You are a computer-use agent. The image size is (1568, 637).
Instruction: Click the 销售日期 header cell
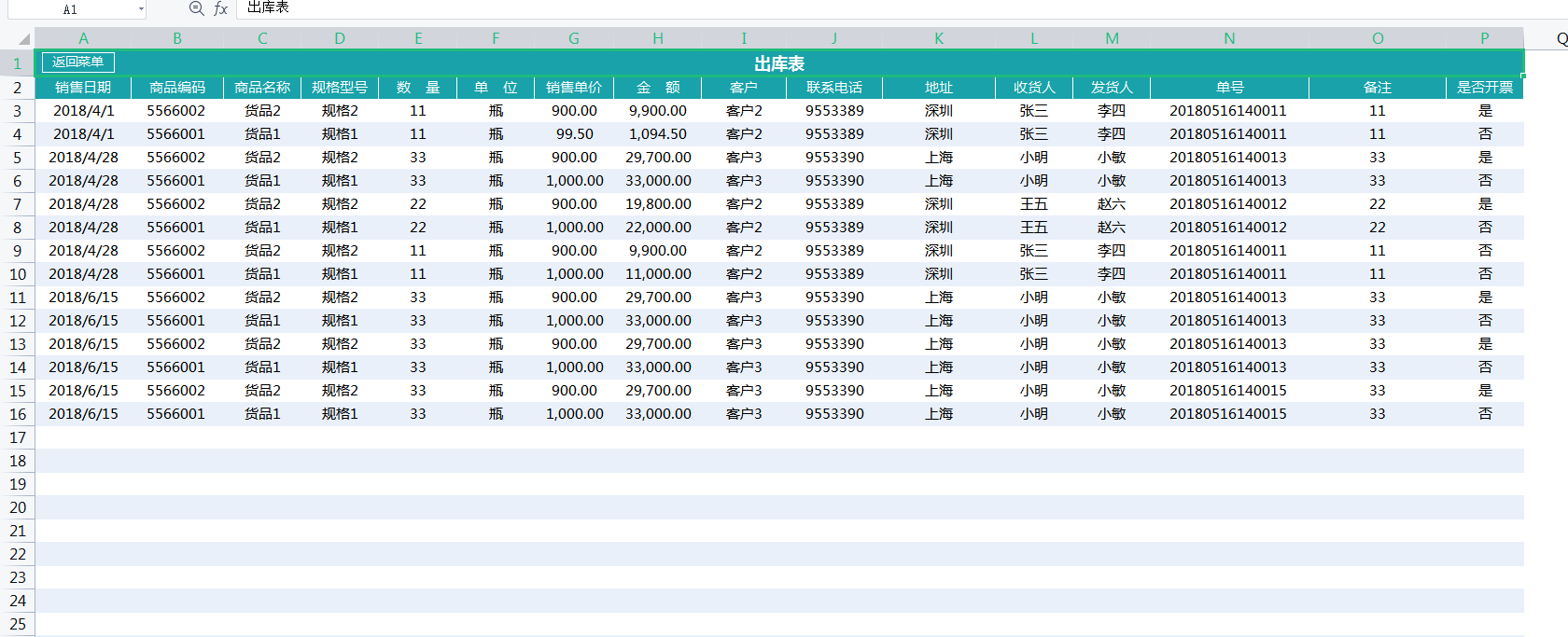tap(83, 87)
